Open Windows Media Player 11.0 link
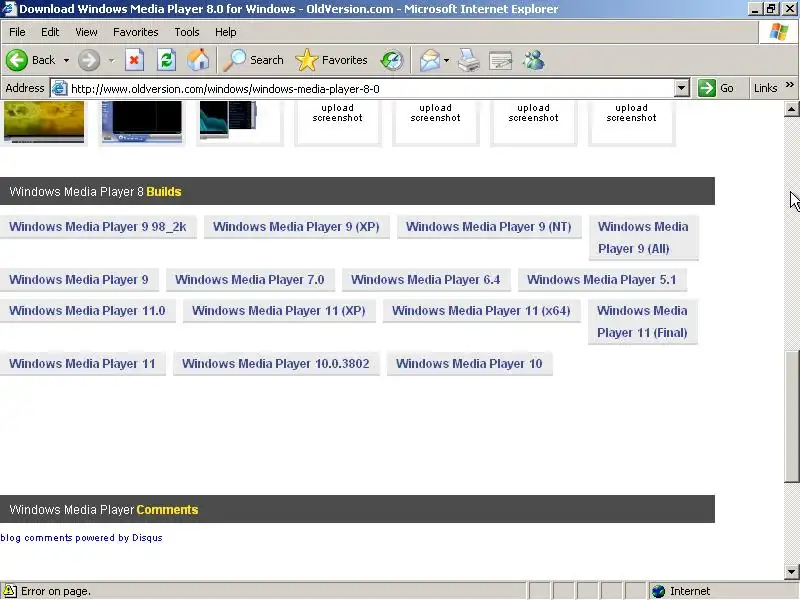 [87, 311]
